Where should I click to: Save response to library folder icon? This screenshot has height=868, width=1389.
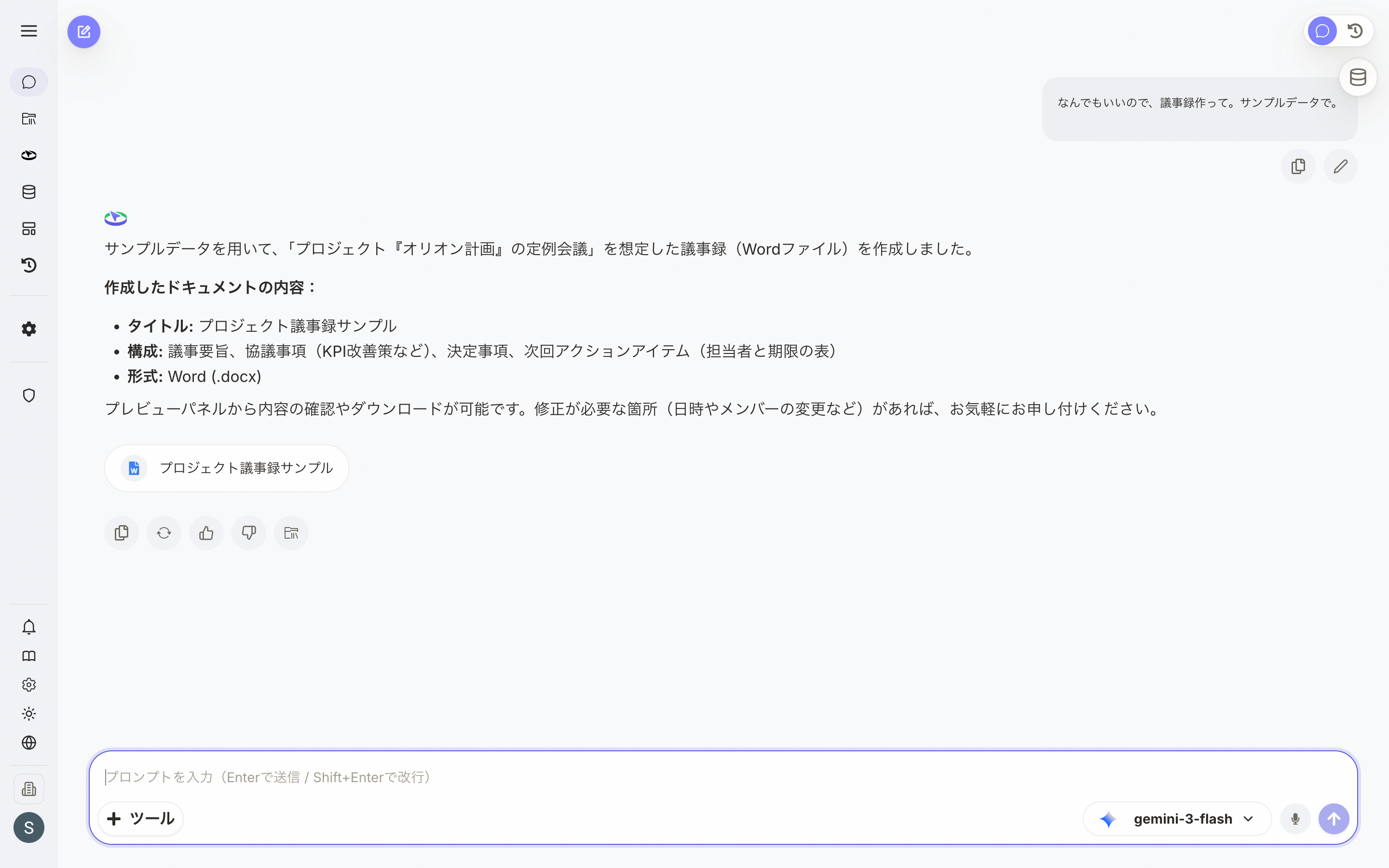(x=292, y=533)
